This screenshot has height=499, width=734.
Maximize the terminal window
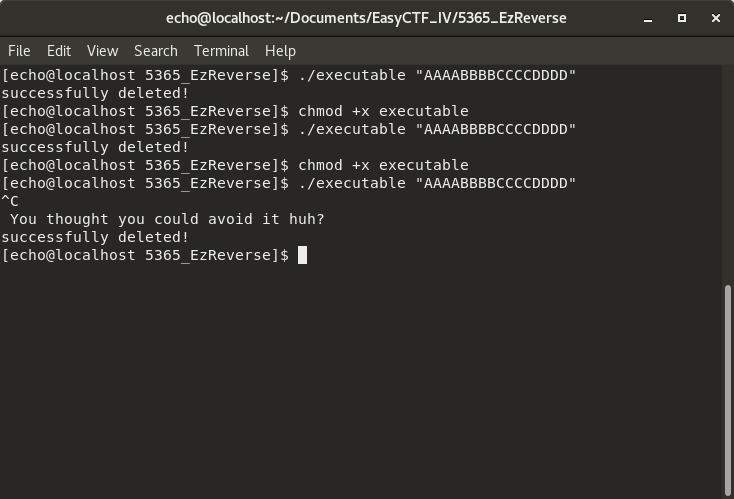coord(682,18)
